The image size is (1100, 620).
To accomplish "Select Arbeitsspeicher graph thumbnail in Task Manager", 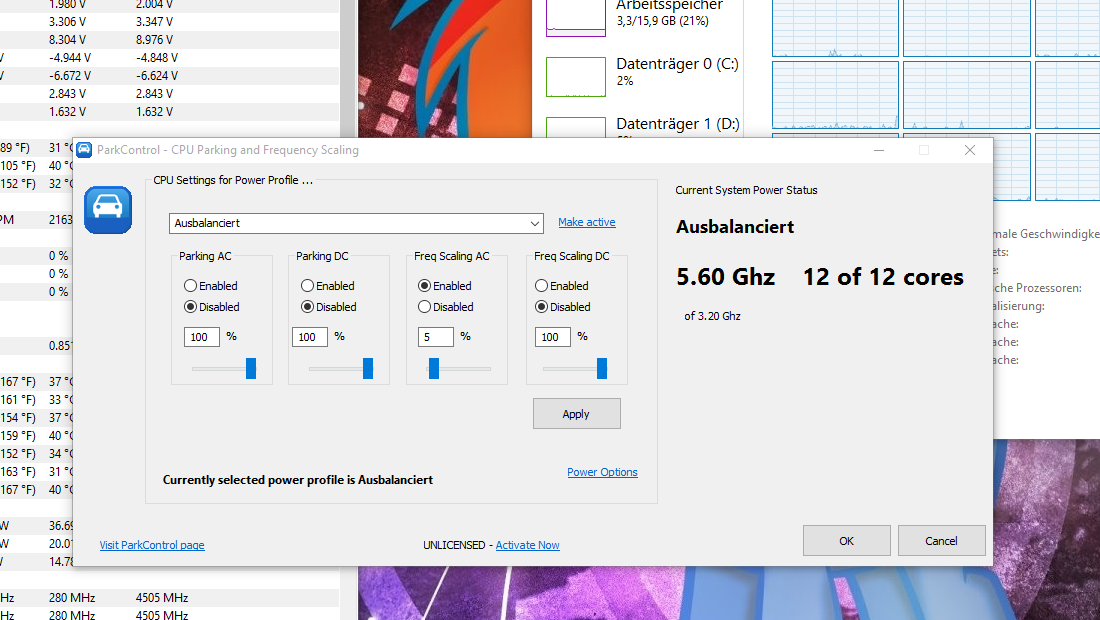I will click(576, 18).
